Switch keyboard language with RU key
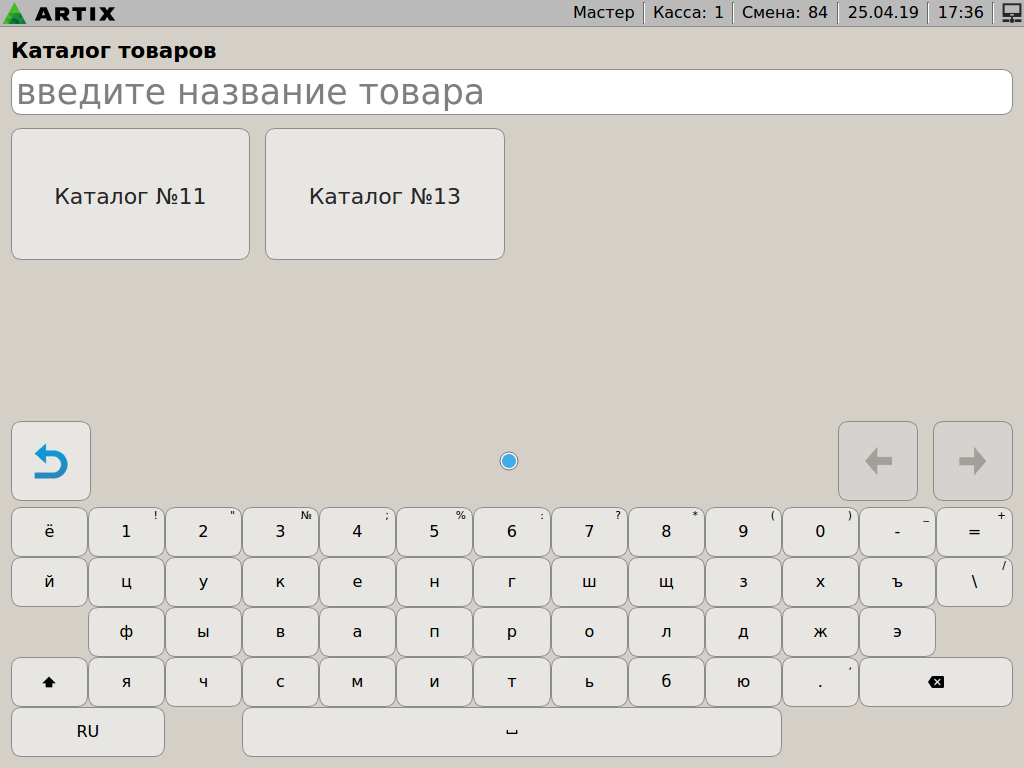Viewport: 1024px width, 768px height. [88, 732]
